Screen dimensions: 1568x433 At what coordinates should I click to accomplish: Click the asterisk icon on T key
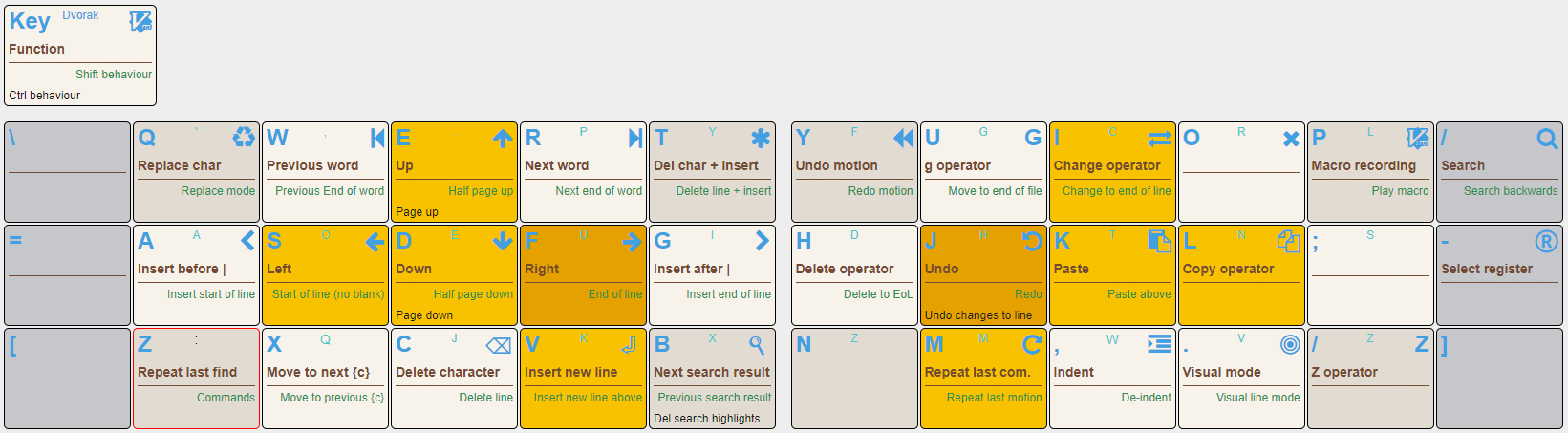761,139
